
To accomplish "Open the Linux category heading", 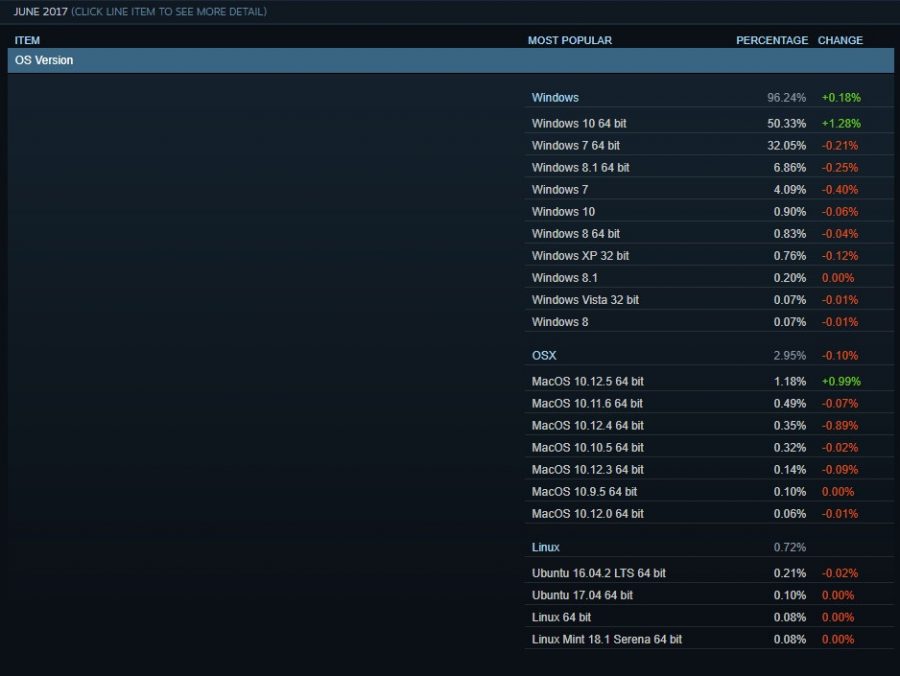I will 545,547.
